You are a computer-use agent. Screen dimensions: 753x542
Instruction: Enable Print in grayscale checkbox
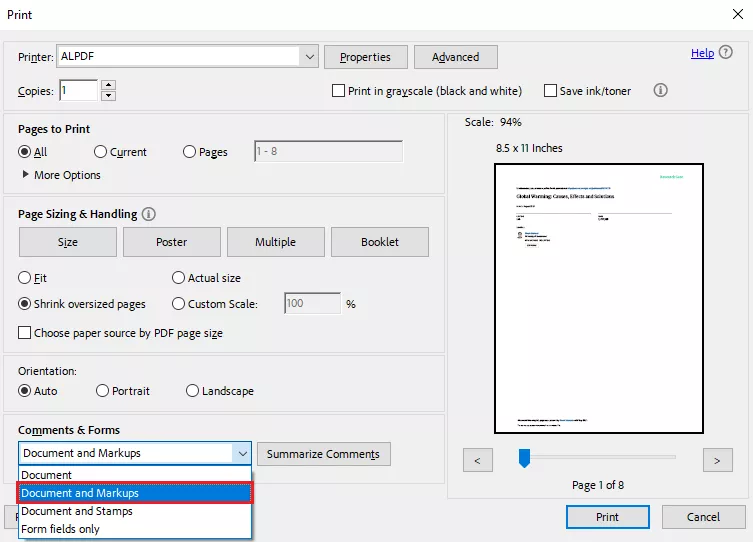(339, 91)
